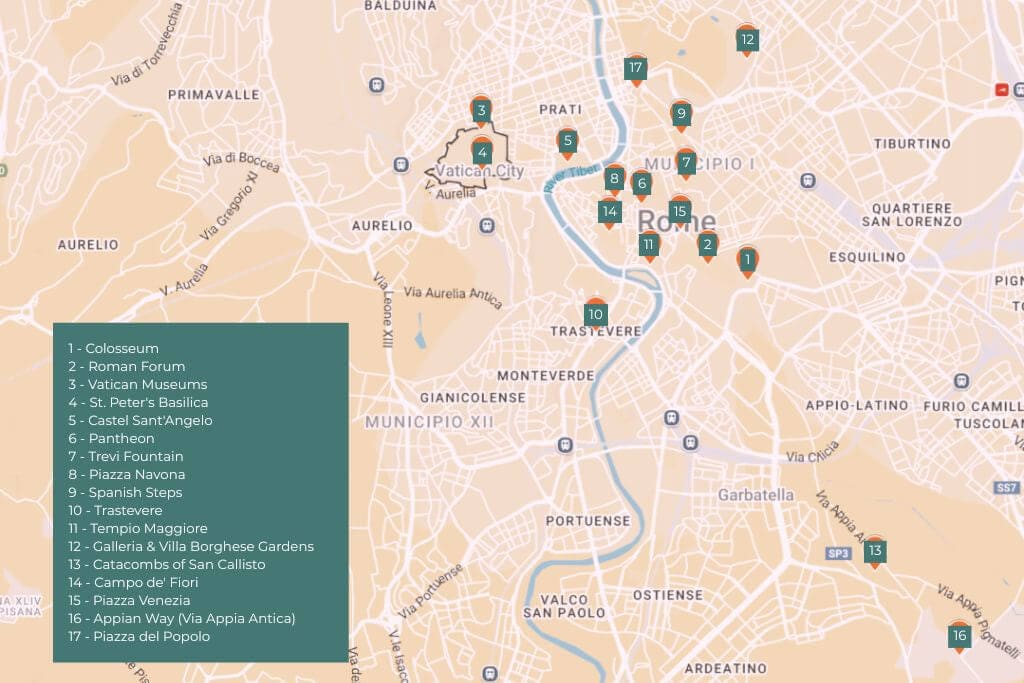Open marker 10 in Trastevere
Image resolution: width=1024 pixels, height=683 pixels.
[596, 315]
